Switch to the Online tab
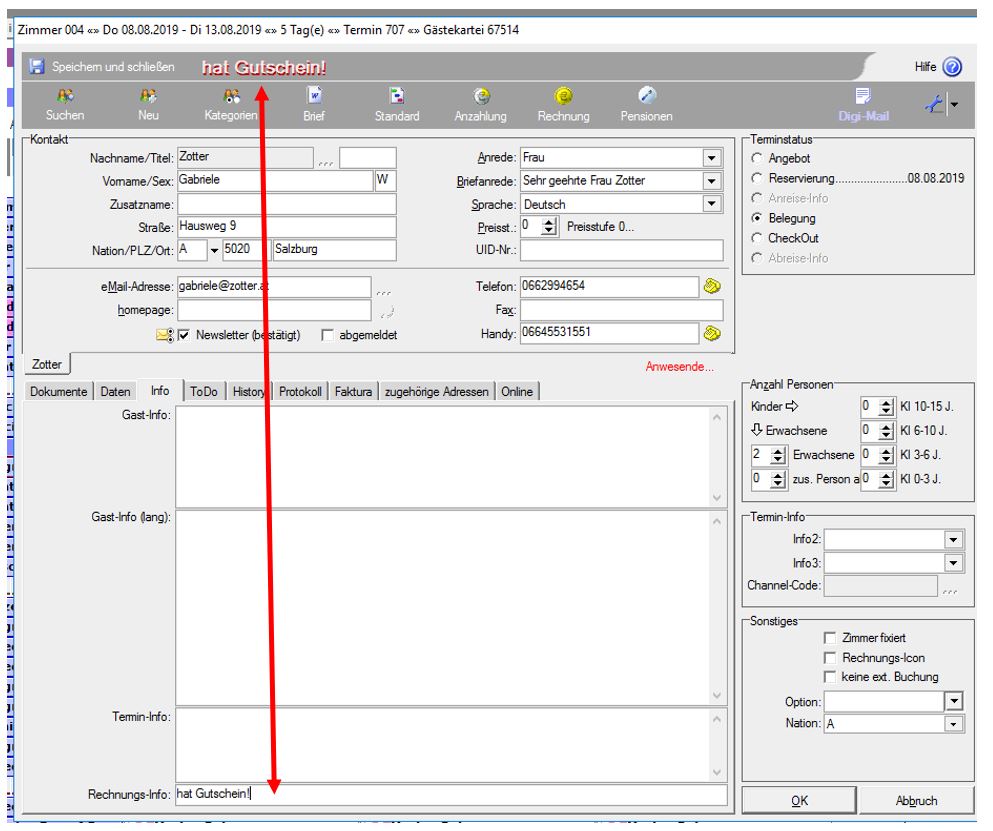 click(x=517, y=391)
